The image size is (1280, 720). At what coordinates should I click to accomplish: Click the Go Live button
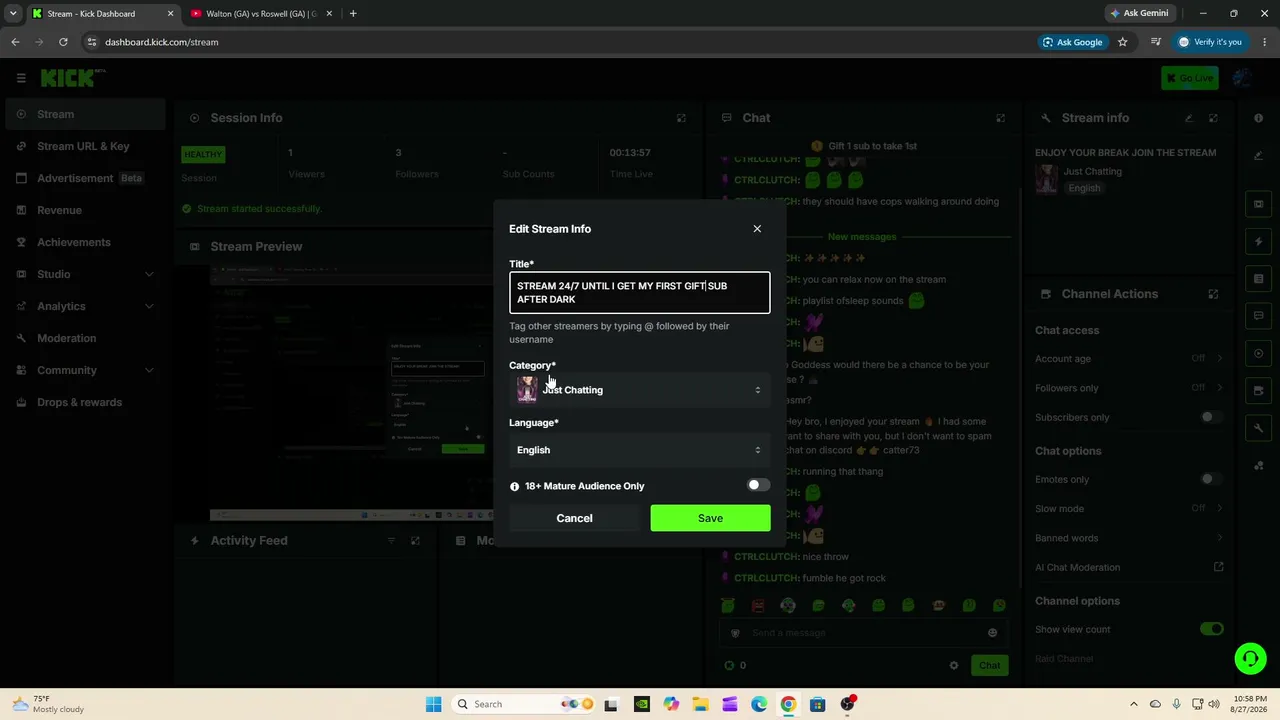(x=1190, y=78)
